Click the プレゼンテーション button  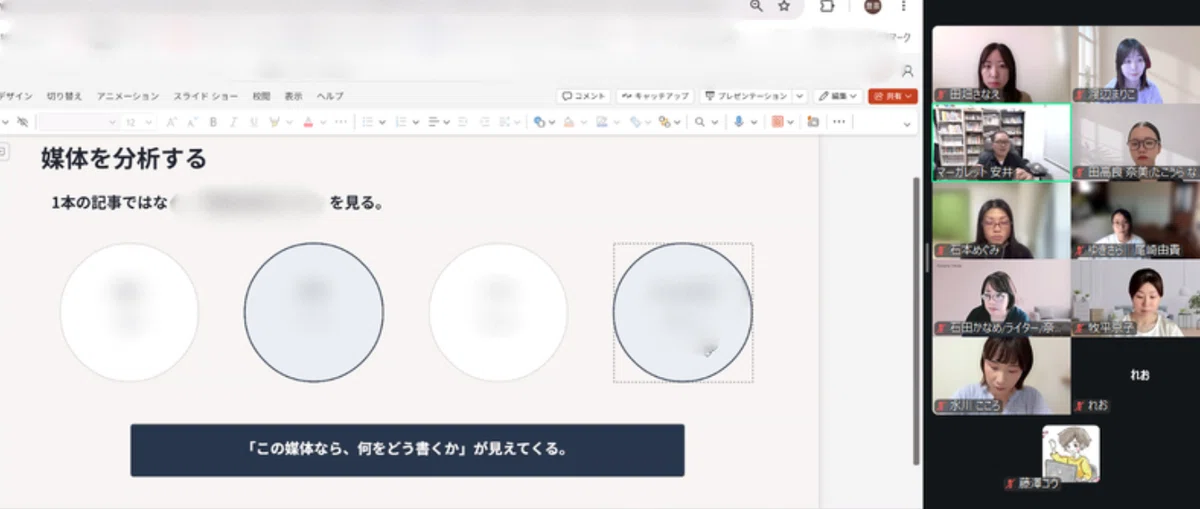point(746,96)
